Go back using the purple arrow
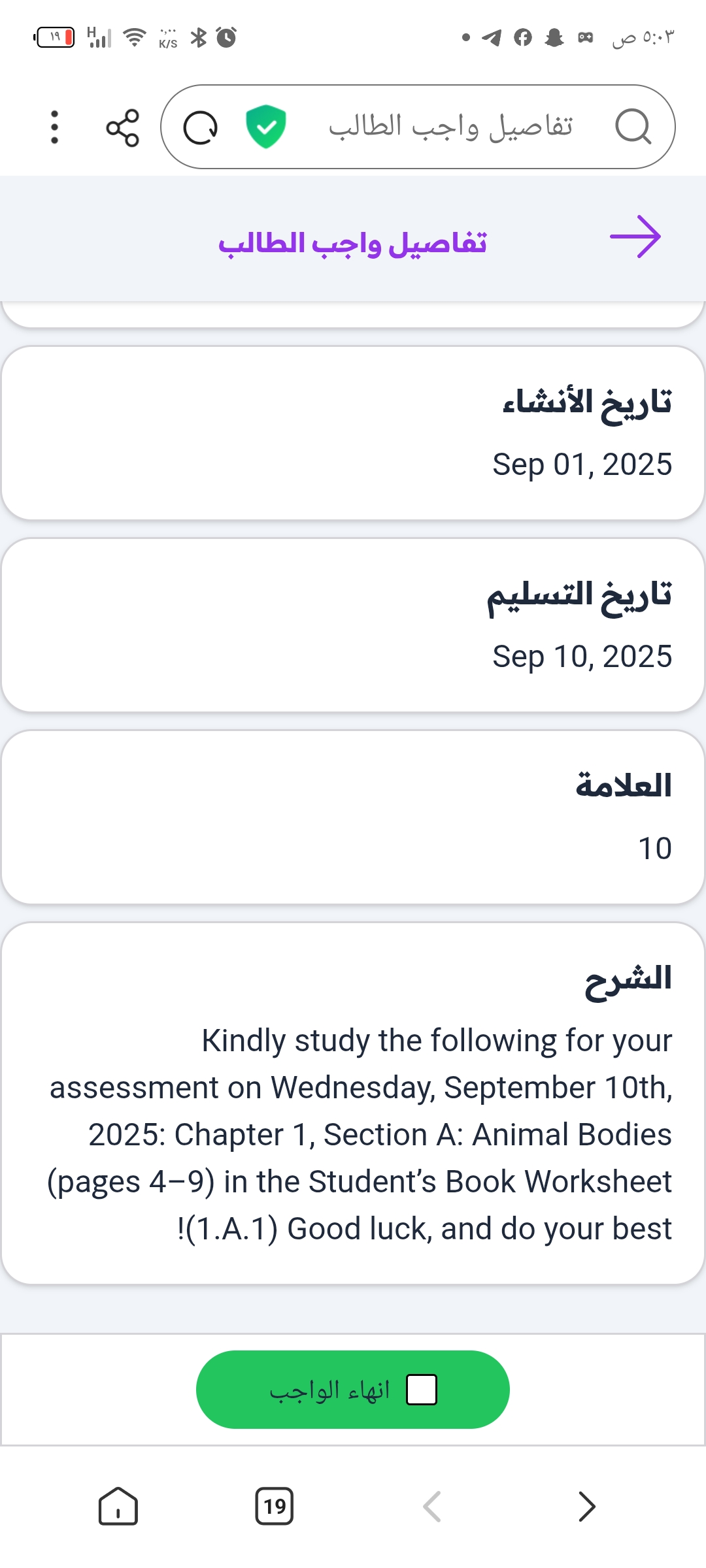Viewport: 706px width, 1568px height. pyautogui.click(x=635, y=237)
